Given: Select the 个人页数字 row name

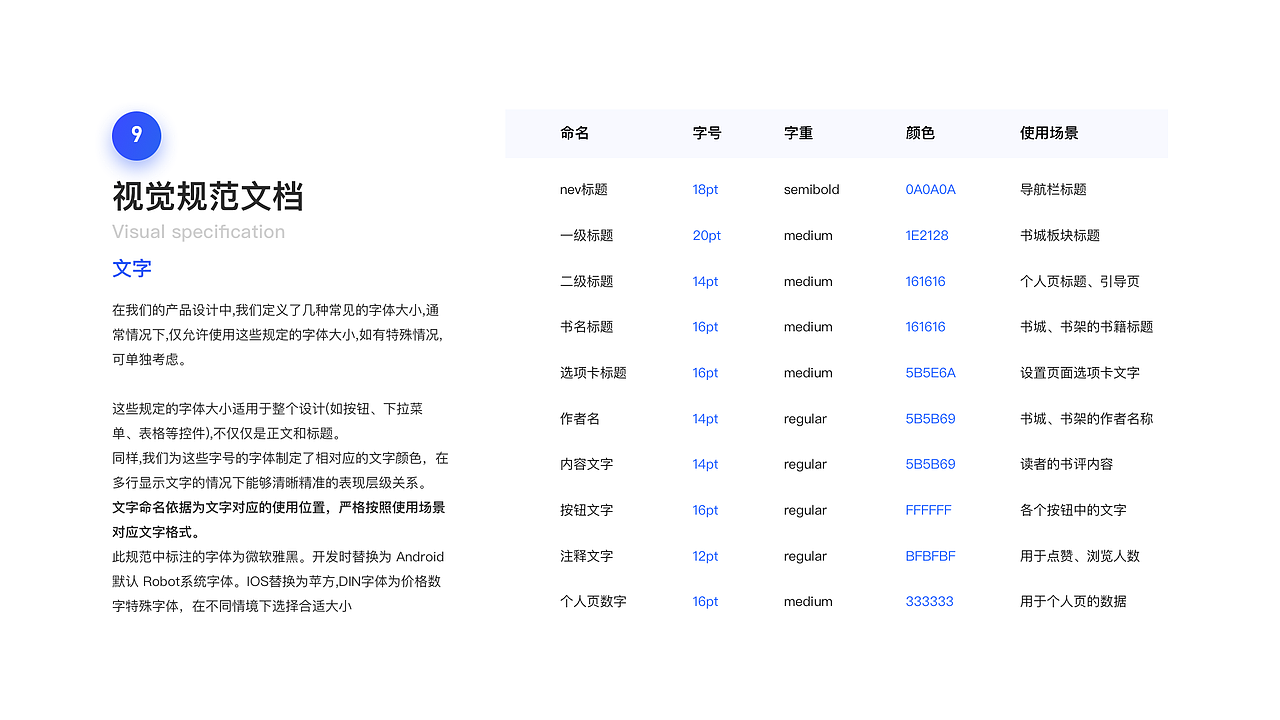Looking at the screenshot, I should click(x=594, y=602).
